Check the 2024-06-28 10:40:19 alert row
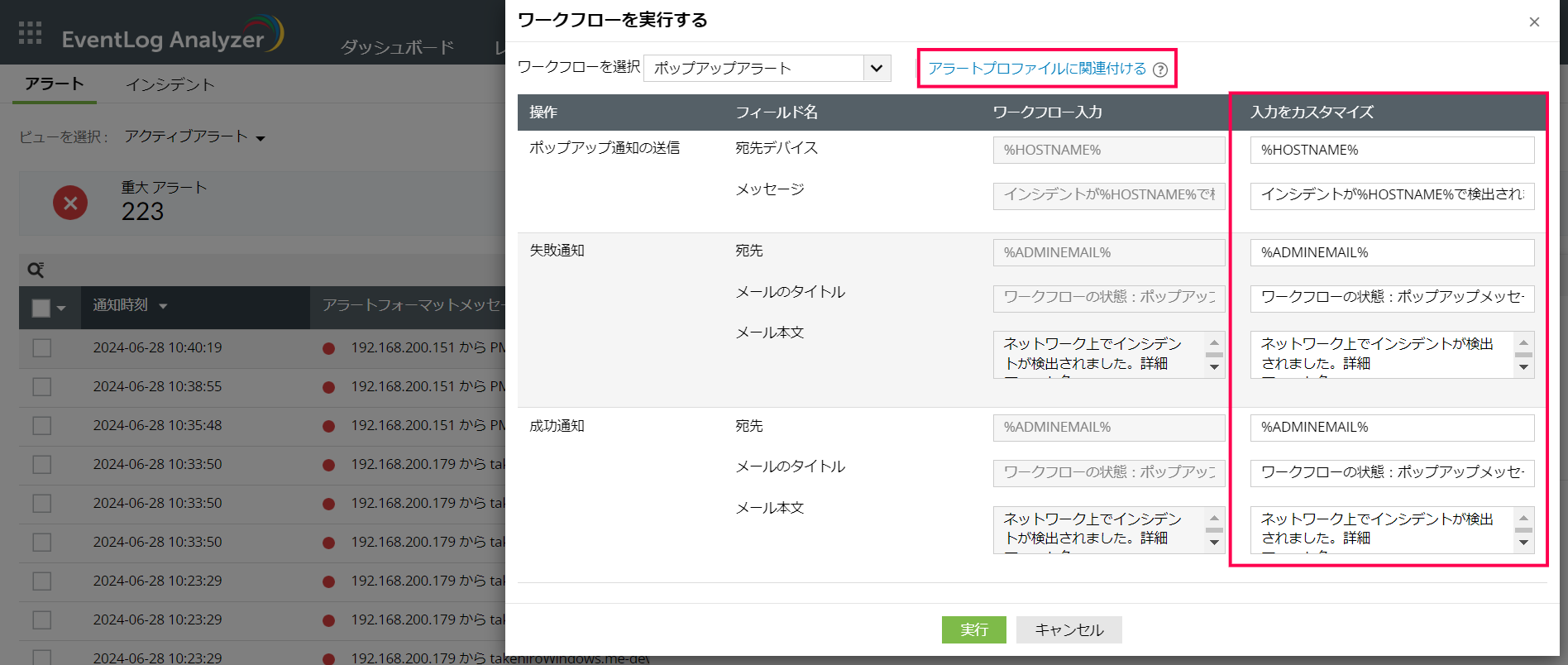The height and width of the screenshot is (665, 1568). [x=42, y=348]
